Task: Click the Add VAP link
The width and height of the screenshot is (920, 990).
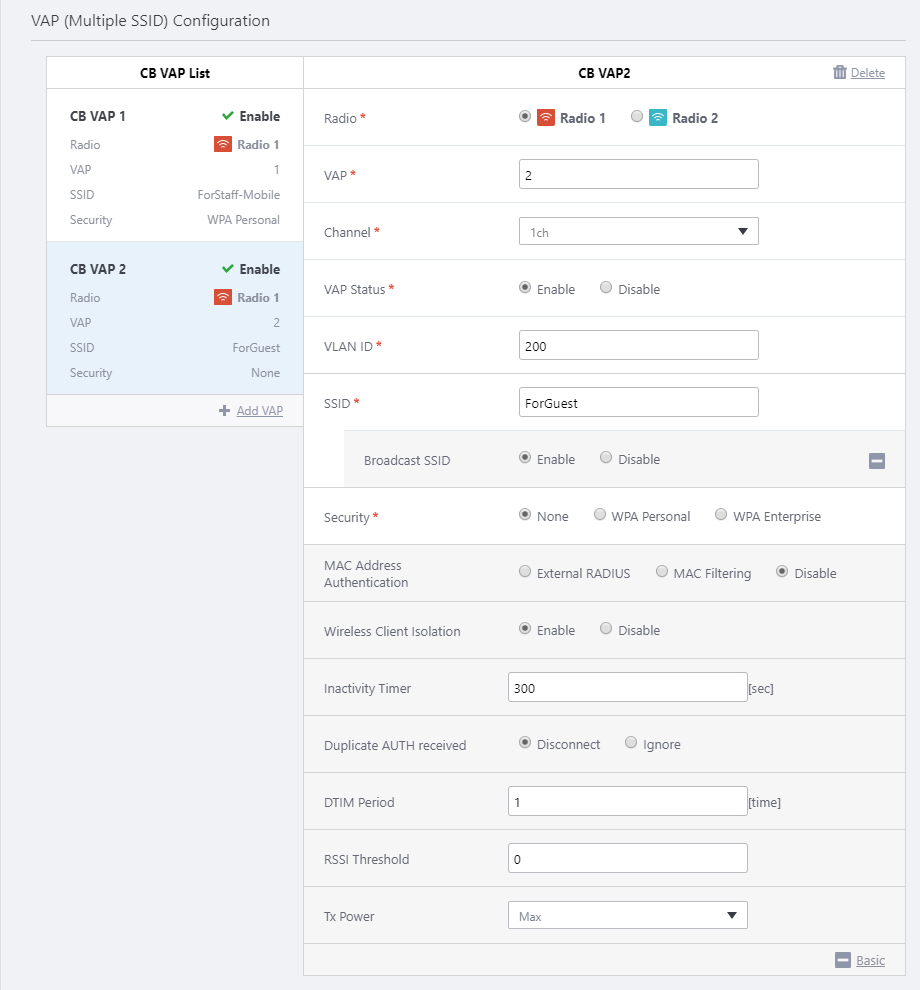Action: click(x=260, y=410)
